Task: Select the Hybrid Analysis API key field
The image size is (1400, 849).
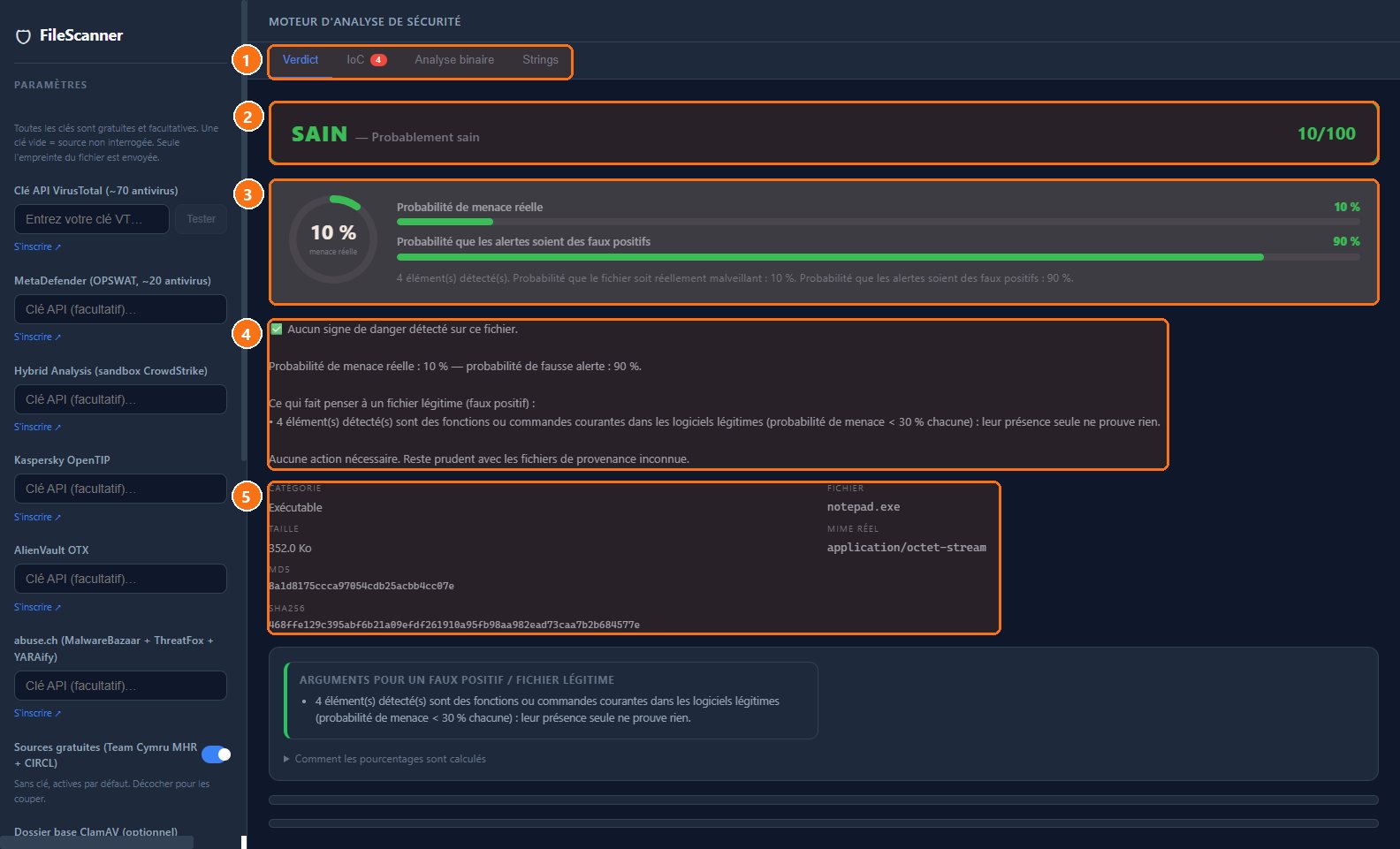Action: tap(120, 399)
